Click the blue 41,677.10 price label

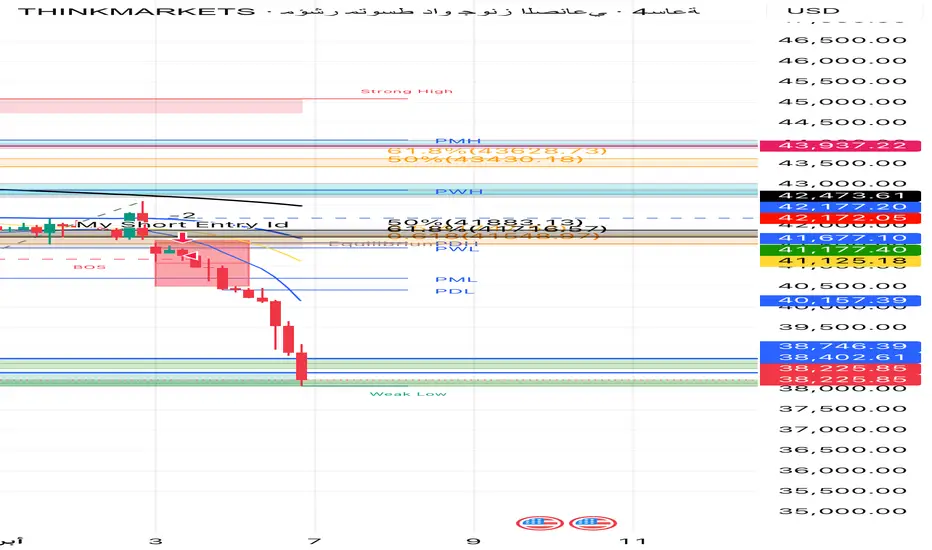pyautogui.click(x=840, y=238)
